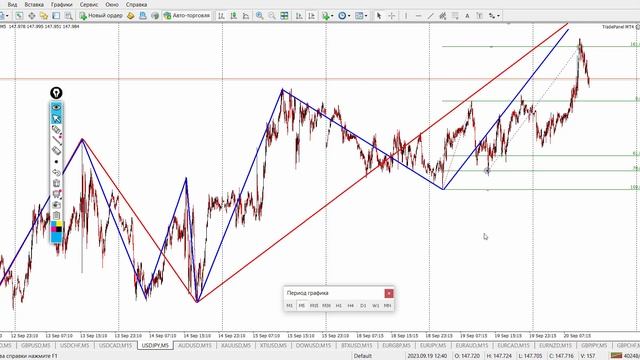Select the trendline drawing tool
640x360 pixels.
click(430, 16)
